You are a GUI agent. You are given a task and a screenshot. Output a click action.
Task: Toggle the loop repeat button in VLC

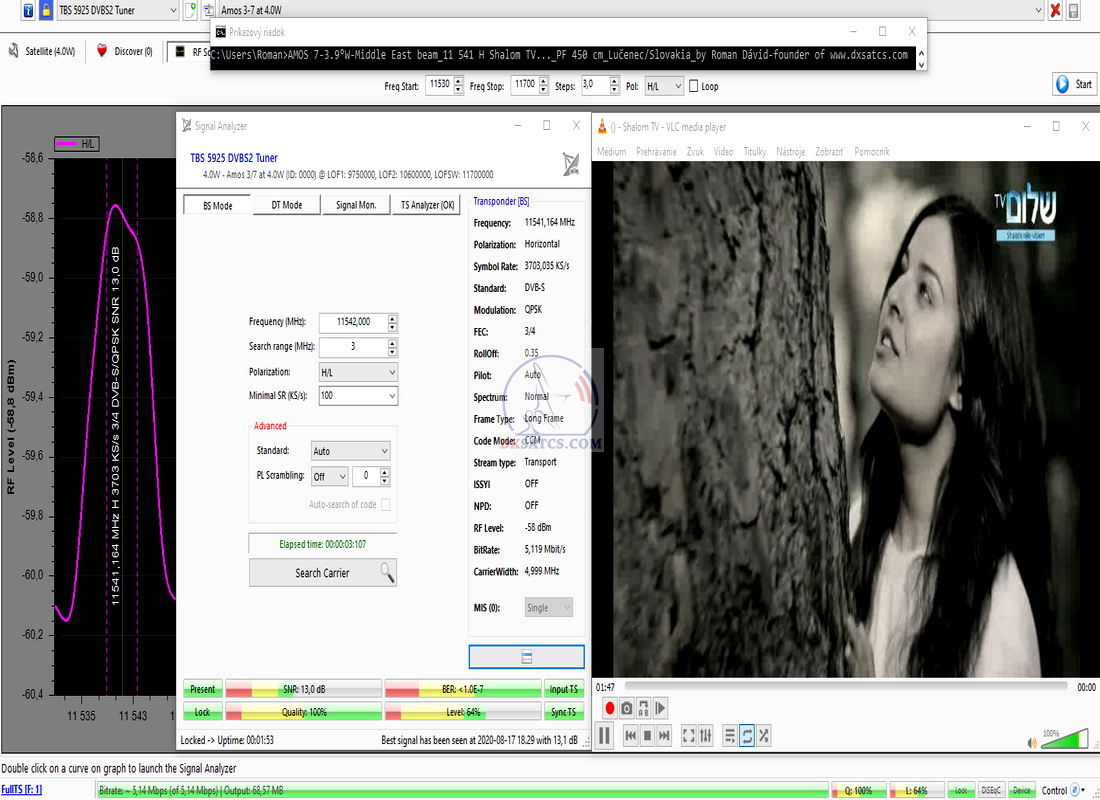coord(747,736)
